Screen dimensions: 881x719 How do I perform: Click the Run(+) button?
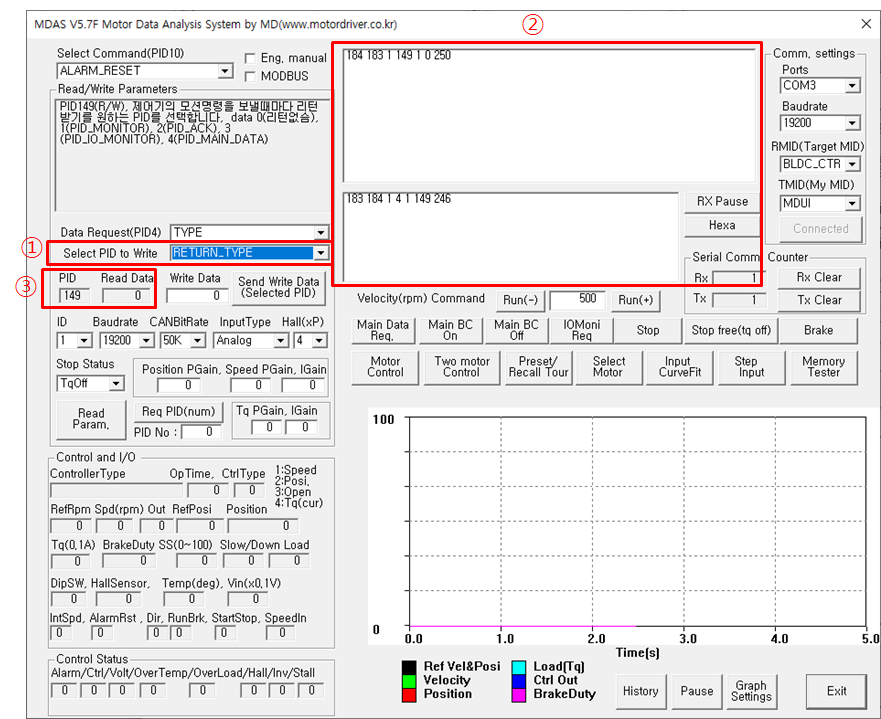[x=635, y=301]
